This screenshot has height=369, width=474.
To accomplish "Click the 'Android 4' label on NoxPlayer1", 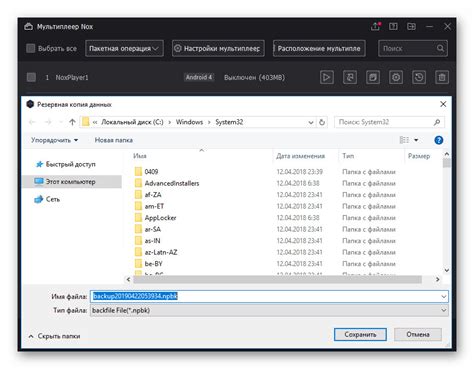I will [x=199, y=77].
